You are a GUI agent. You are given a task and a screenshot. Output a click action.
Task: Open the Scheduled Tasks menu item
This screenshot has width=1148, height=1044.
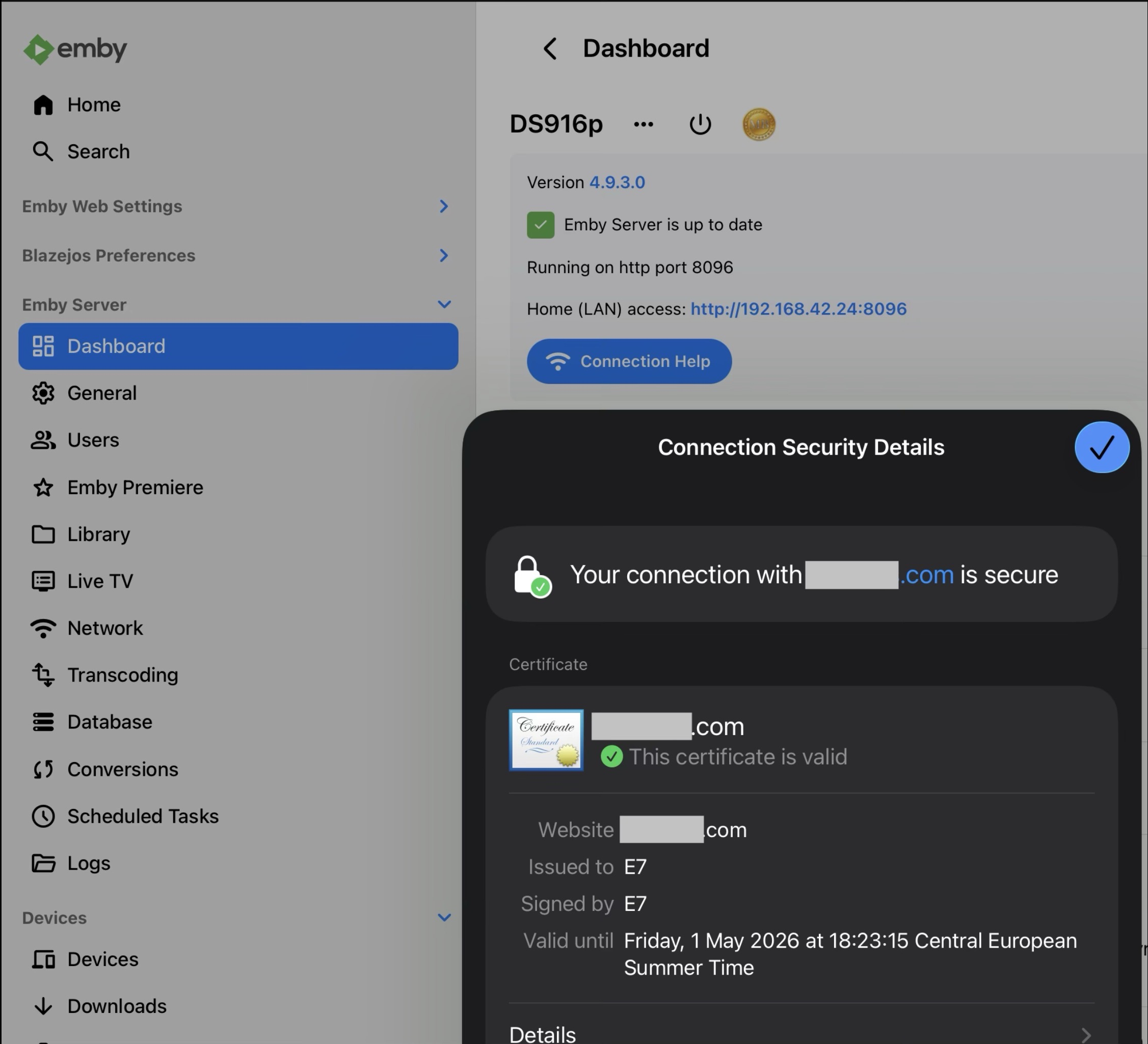[x=142, y=816]
